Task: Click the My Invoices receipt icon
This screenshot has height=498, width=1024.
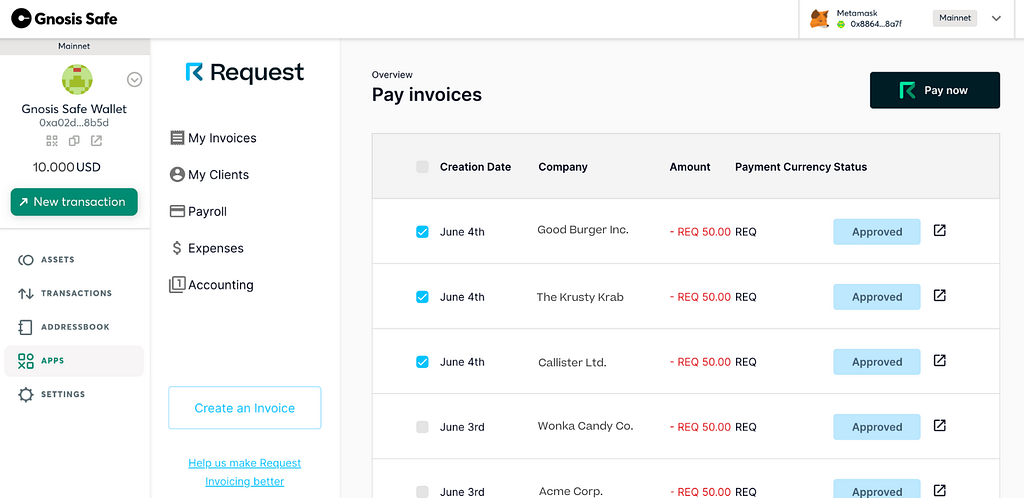Action: tap(176, 138)
